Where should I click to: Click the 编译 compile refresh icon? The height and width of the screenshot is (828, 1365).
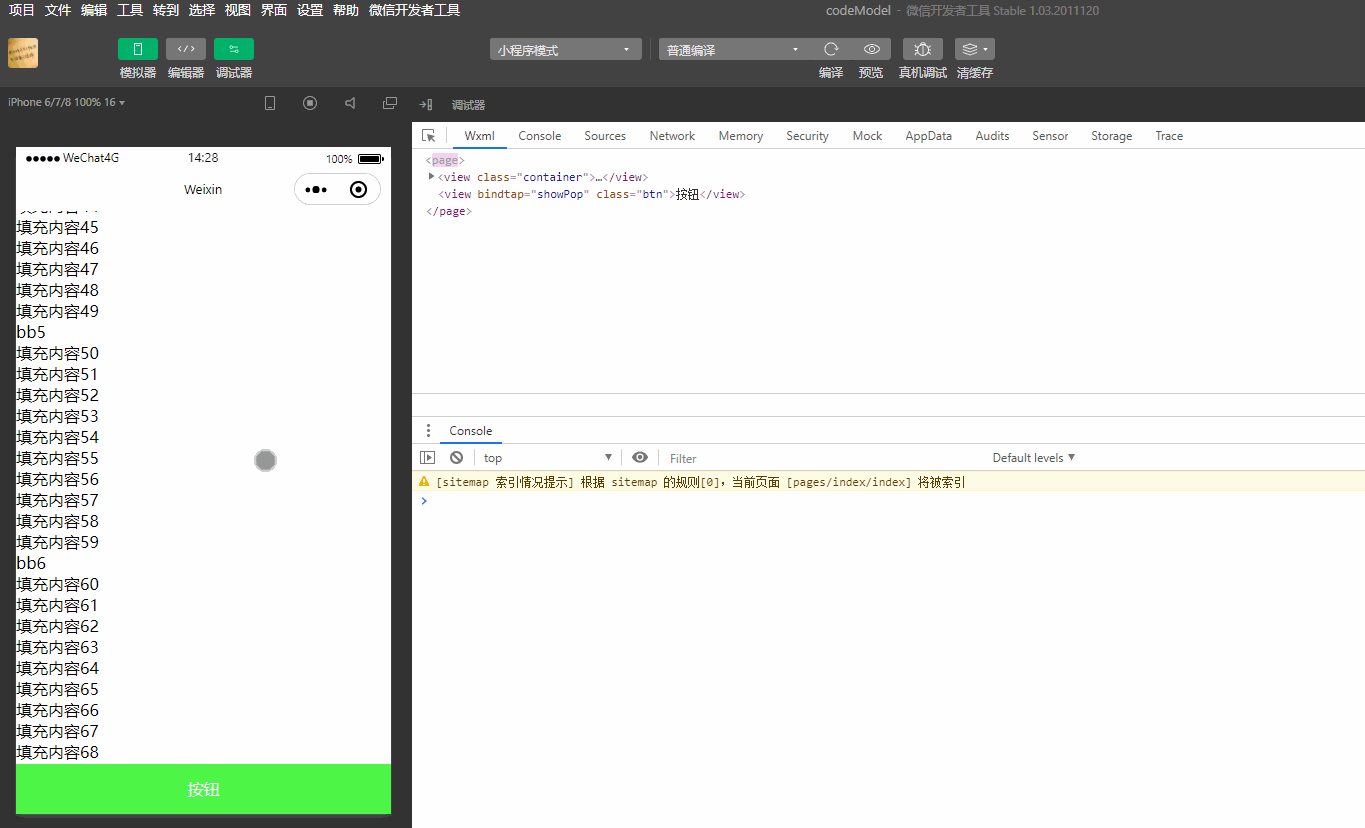coord(831,49)
